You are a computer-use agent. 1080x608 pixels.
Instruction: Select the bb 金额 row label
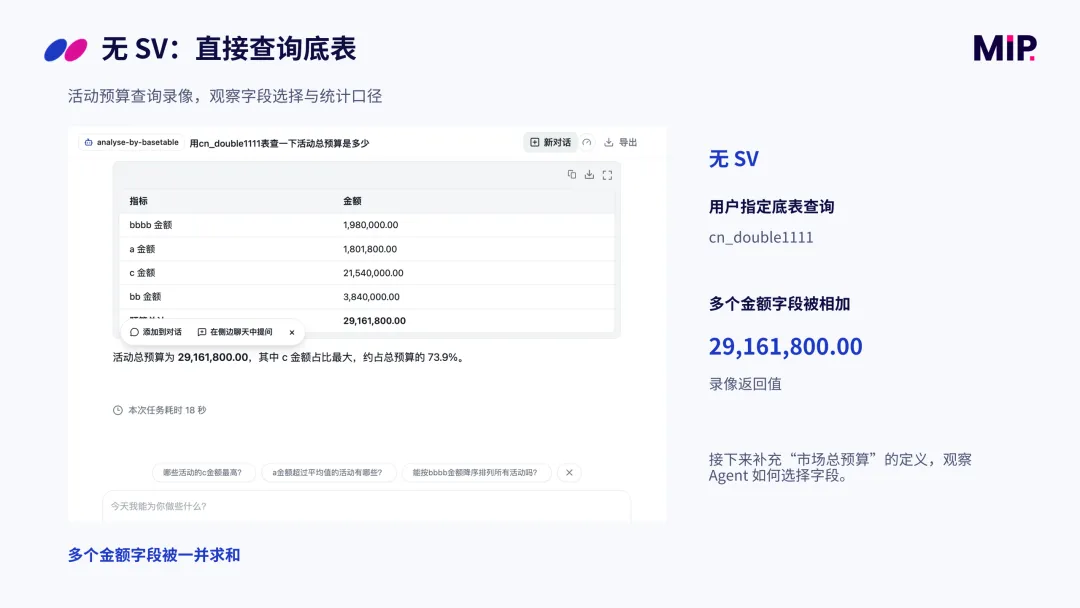tap(145, 297)
